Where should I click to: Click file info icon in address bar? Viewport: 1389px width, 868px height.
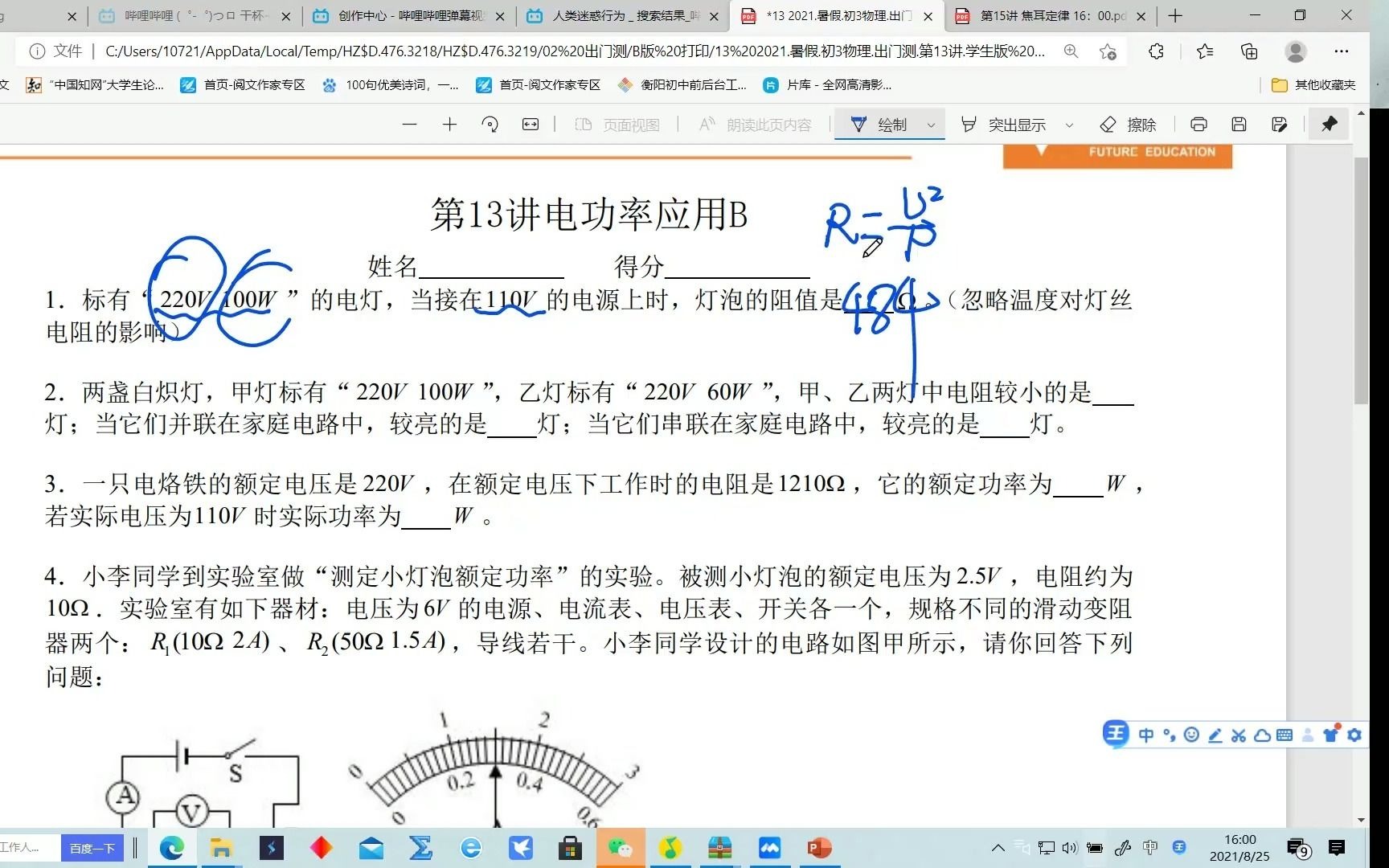pyautogui.click(x=37, y=51)
